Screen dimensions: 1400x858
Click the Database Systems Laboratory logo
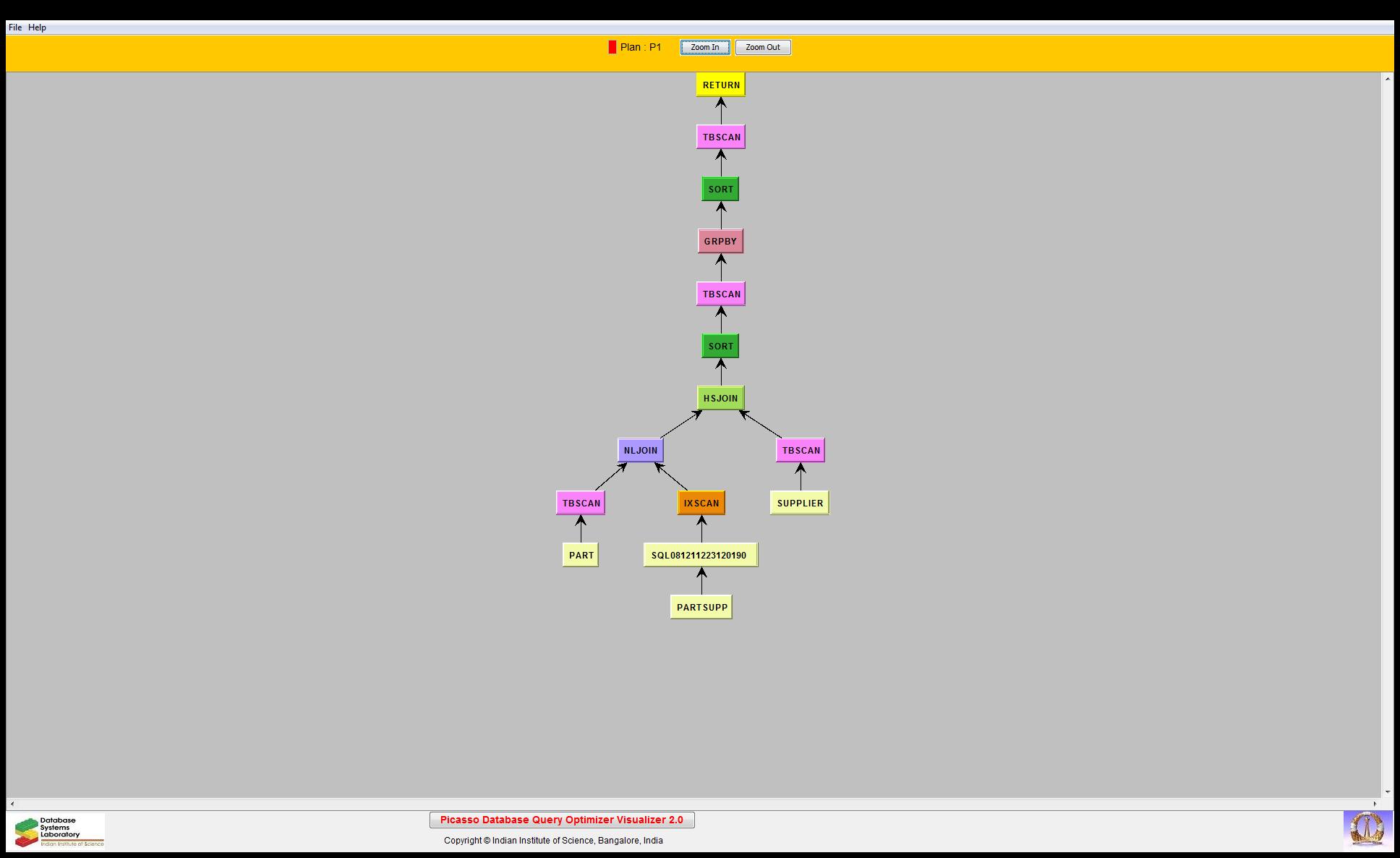pos(59,831)
